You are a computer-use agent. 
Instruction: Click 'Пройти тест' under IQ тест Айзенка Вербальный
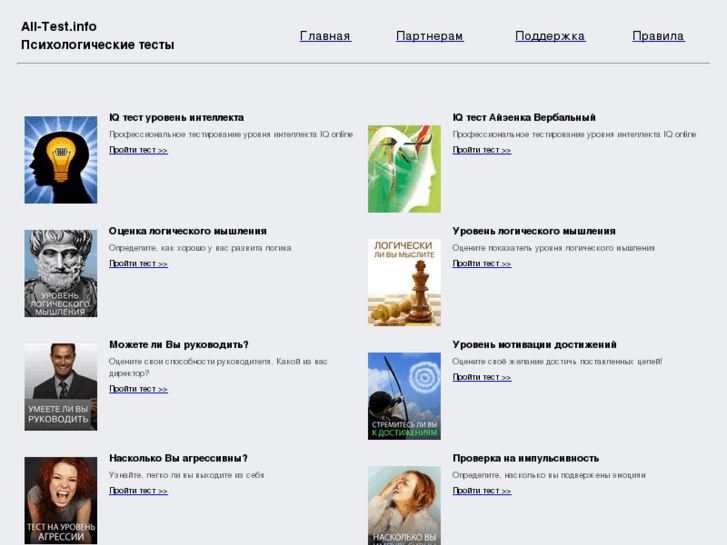tap(481, 150)
